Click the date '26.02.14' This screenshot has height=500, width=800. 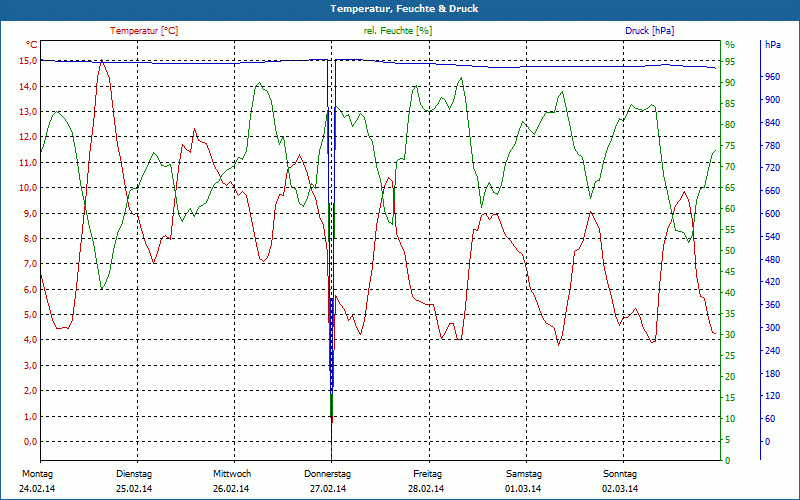point(231,489)
